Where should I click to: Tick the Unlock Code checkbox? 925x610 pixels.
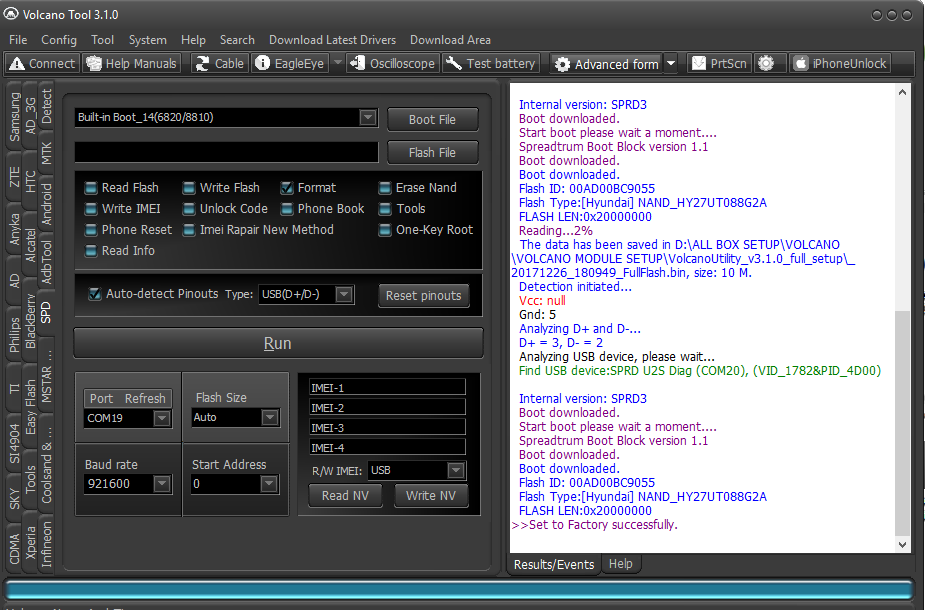[189, 209]
